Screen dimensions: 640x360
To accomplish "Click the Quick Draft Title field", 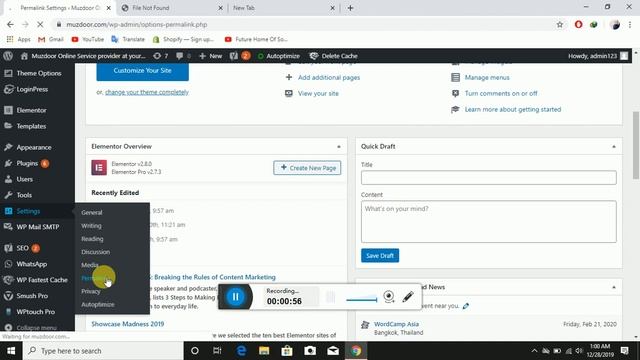I will 489,178.
